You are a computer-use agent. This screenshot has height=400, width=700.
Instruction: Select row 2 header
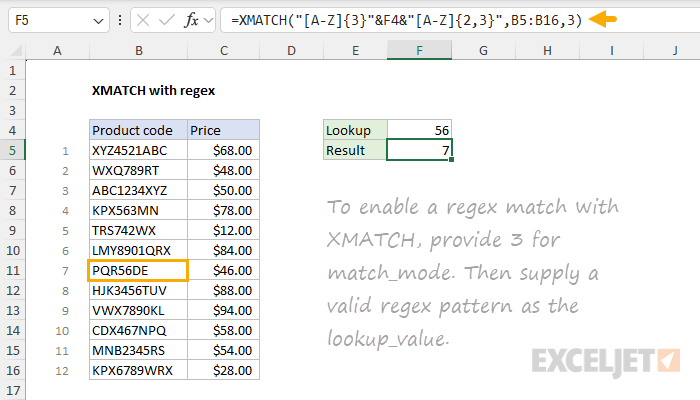coord(12,91)
